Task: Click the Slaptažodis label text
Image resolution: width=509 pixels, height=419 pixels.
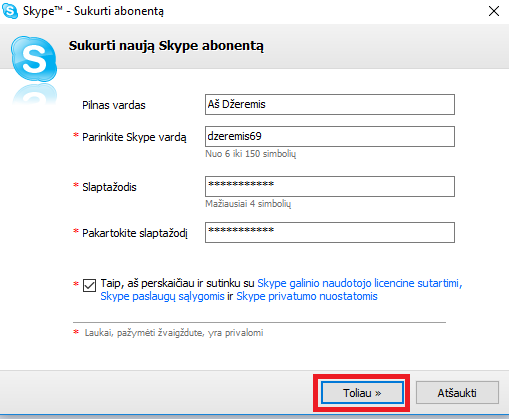Action: click(109, 187)
